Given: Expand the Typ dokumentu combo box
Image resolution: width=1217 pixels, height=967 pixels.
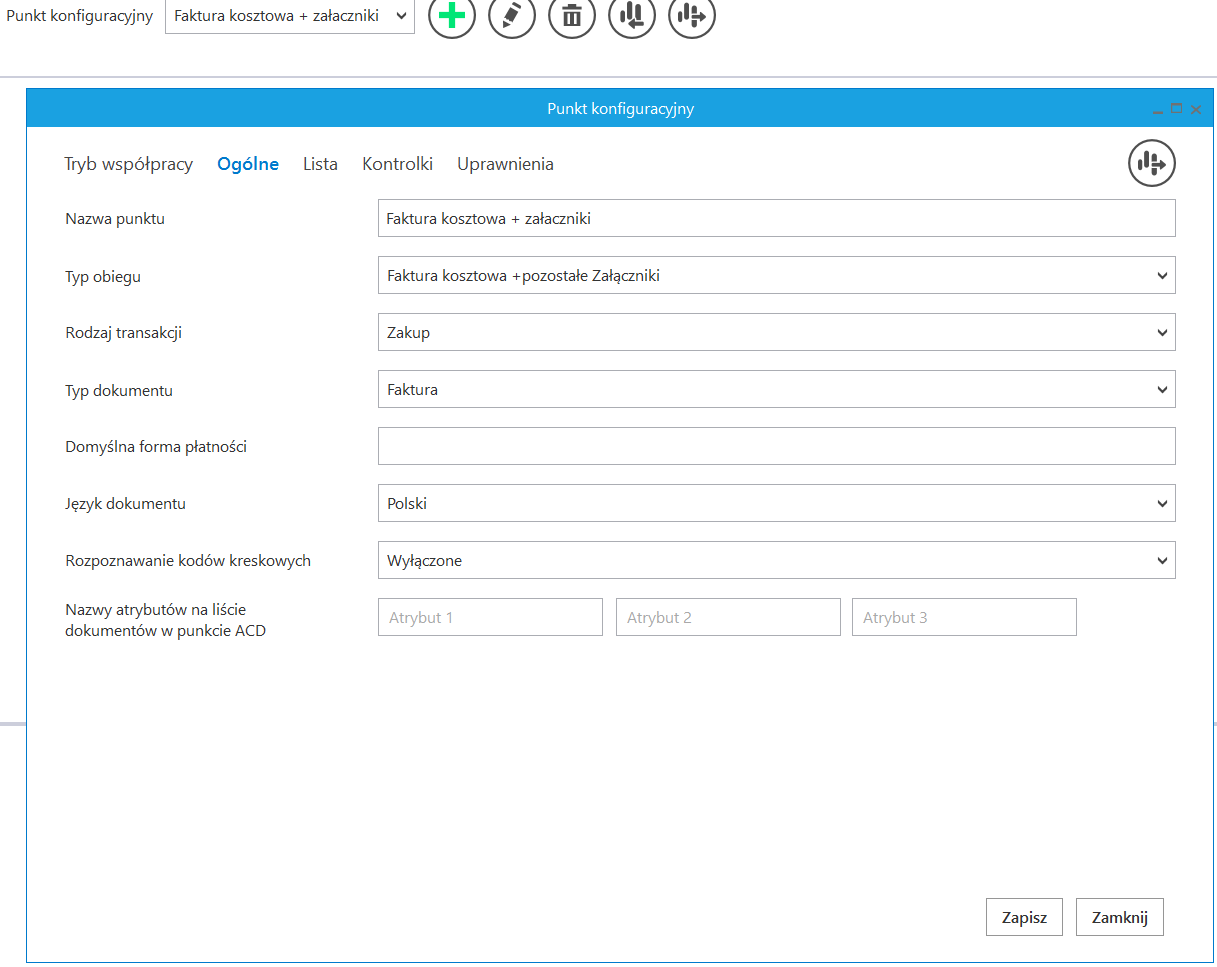Looking at the screenshot, I should click(x=776, y=390).
